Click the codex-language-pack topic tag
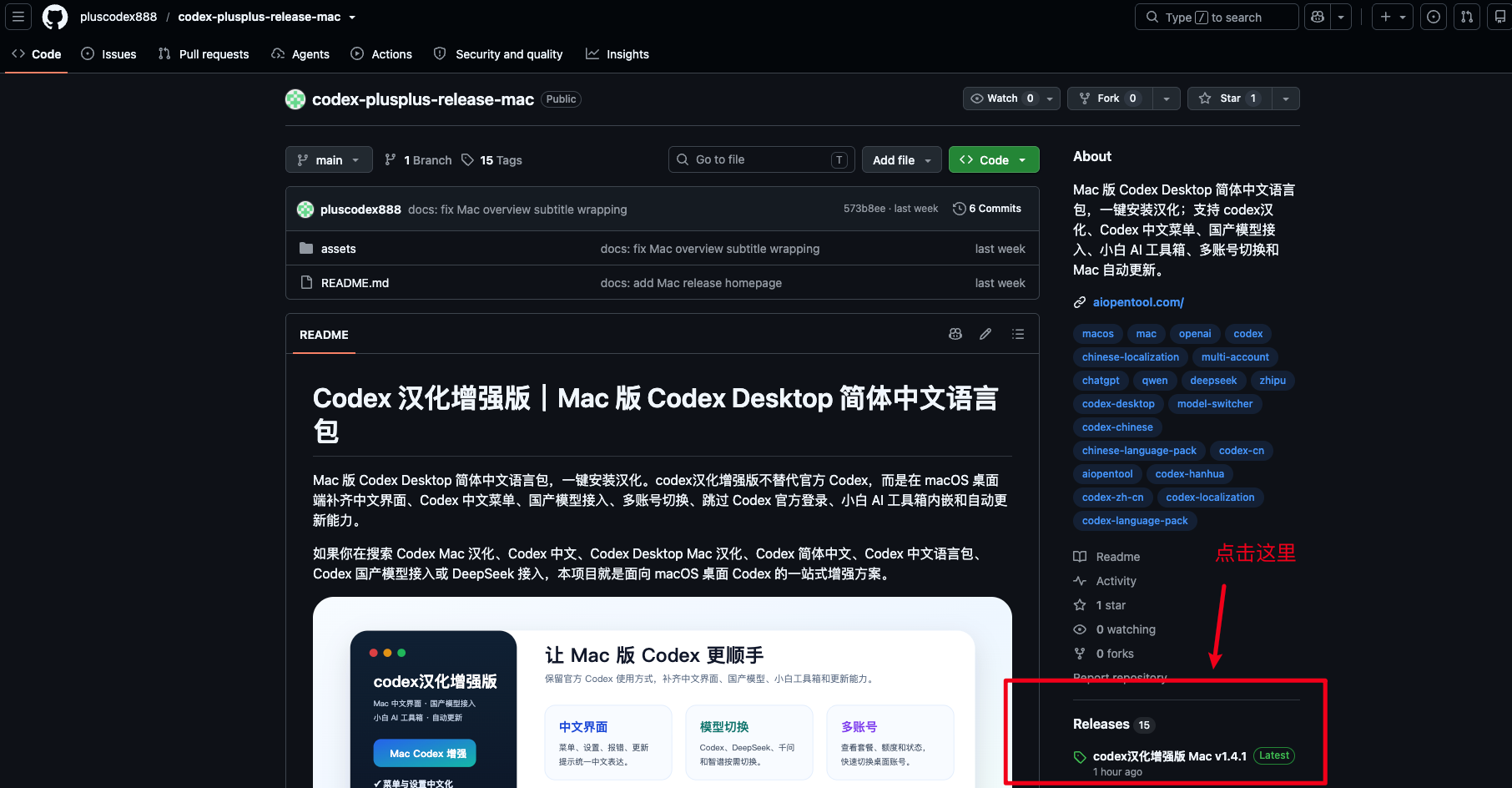1512x788 pixels. [x=1135, y=521]
